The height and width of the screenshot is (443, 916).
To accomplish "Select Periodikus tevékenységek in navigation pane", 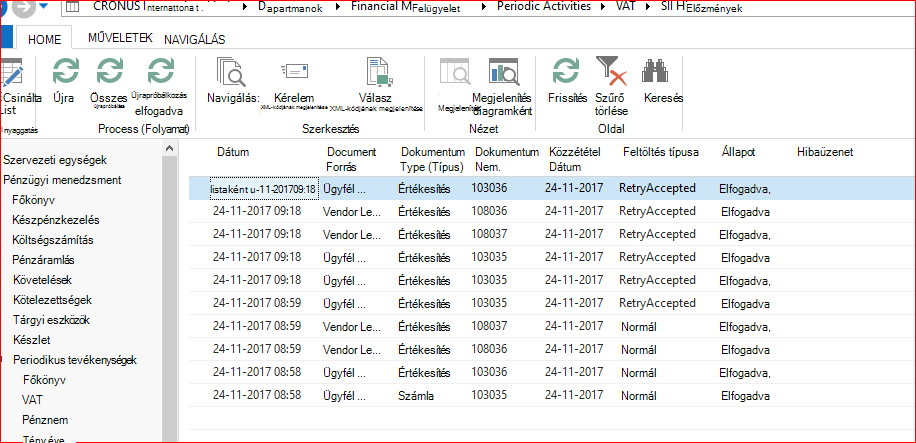I will [x=75, y=359].
